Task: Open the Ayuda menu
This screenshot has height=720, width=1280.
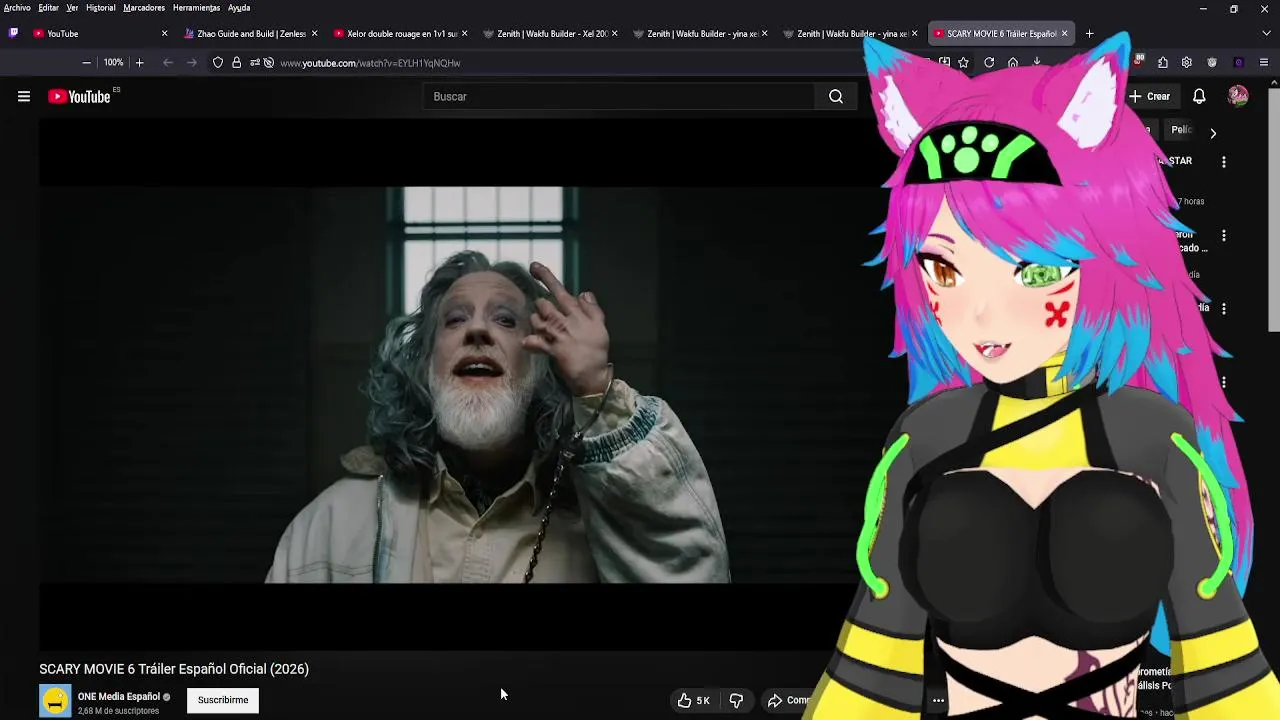Action: (x=239, y=8)
